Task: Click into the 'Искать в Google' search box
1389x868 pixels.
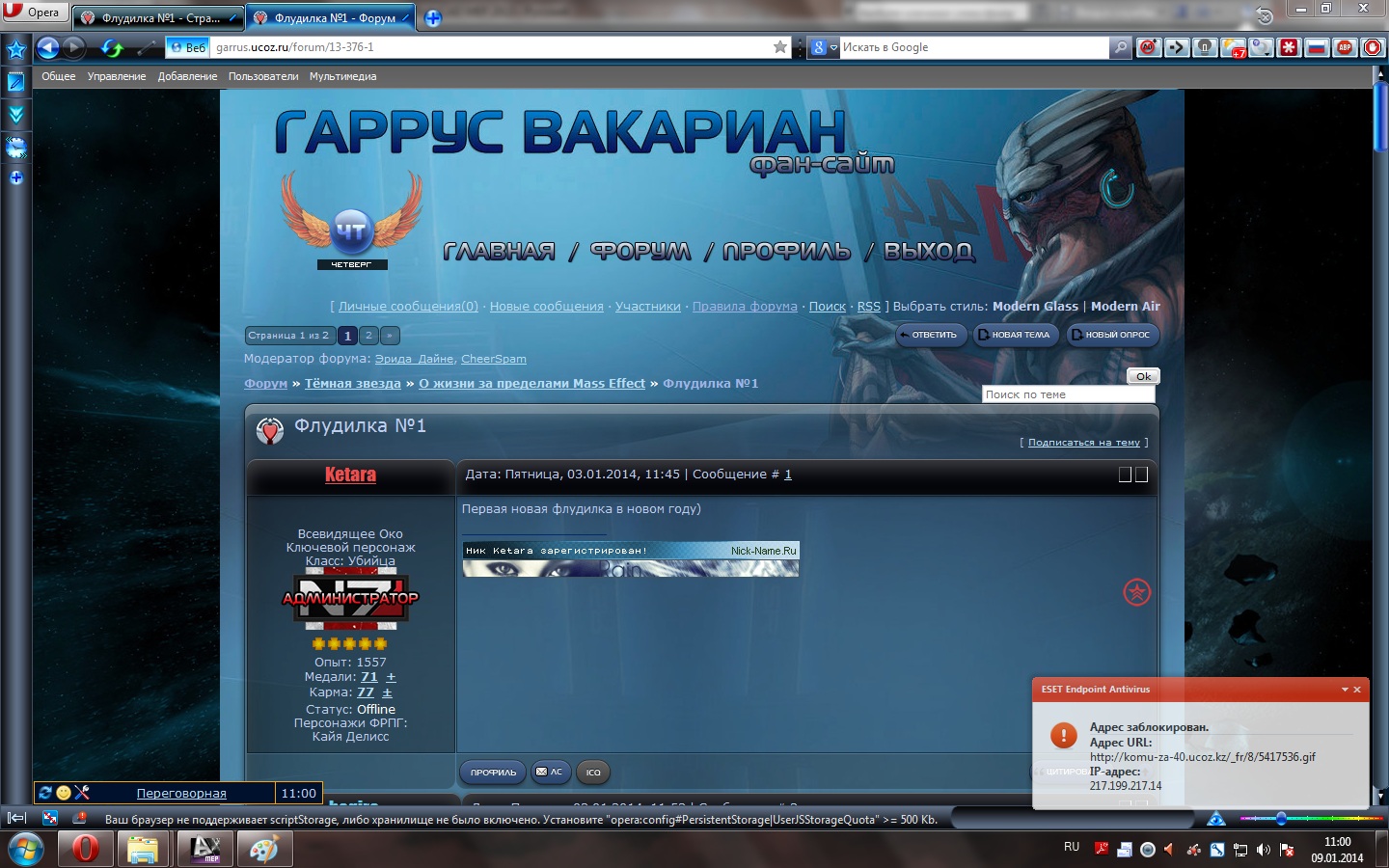Action: pyautogui.click(x=974, y=47)
